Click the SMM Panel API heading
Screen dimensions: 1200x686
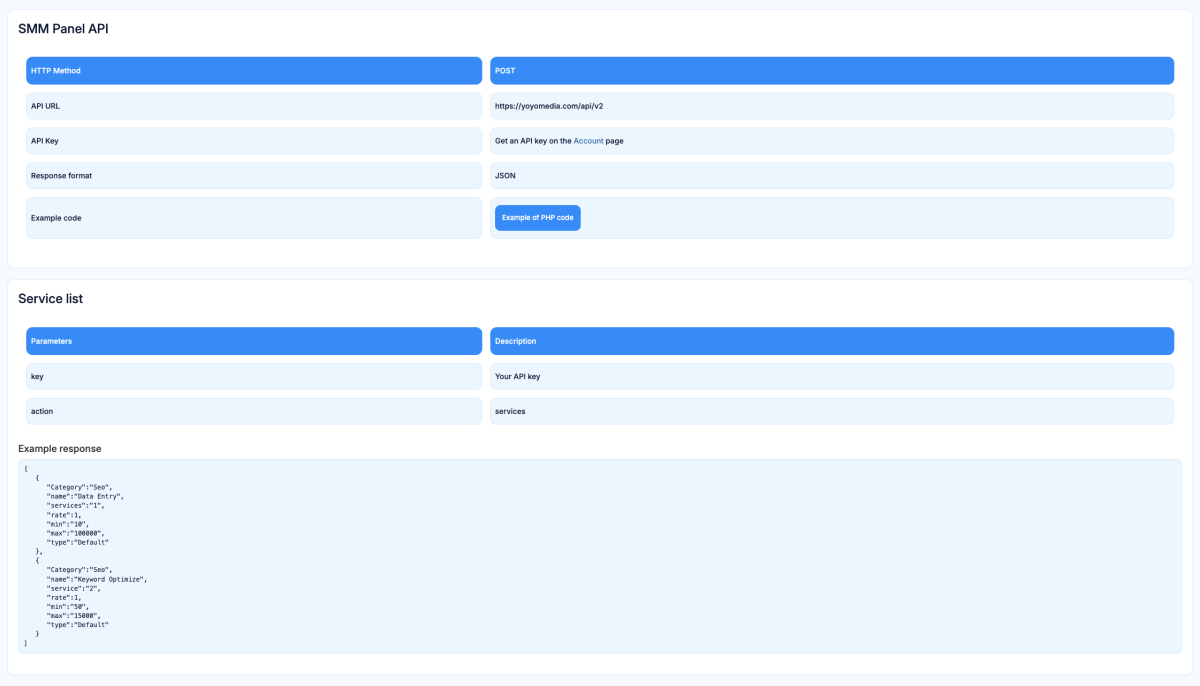pos(63,29)
